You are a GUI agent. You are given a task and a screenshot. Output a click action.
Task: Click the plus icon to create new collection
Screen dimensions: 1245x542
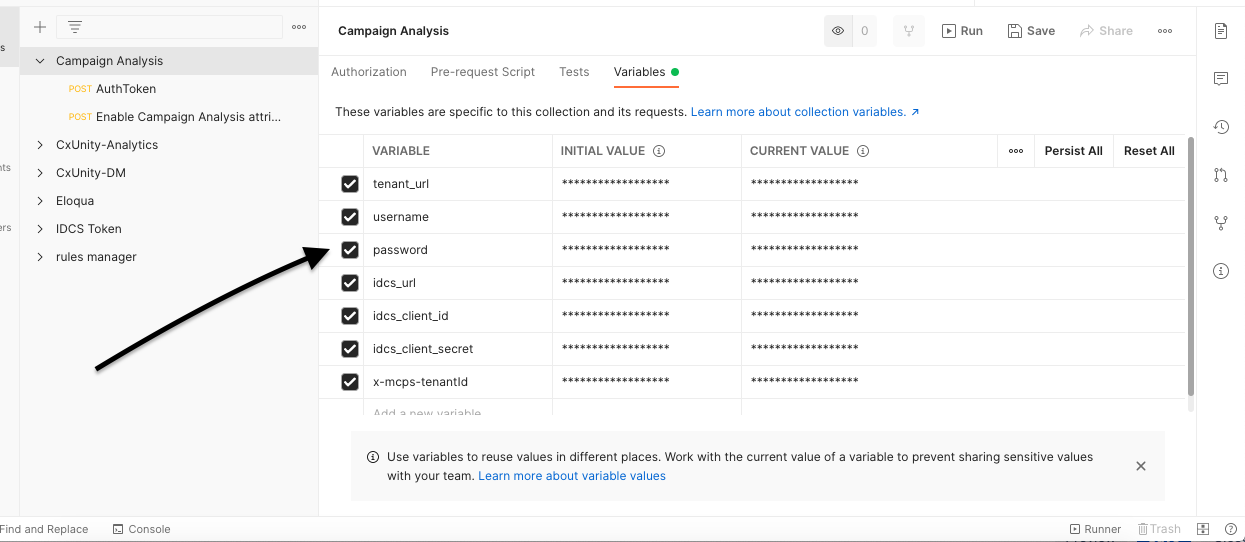40,27
